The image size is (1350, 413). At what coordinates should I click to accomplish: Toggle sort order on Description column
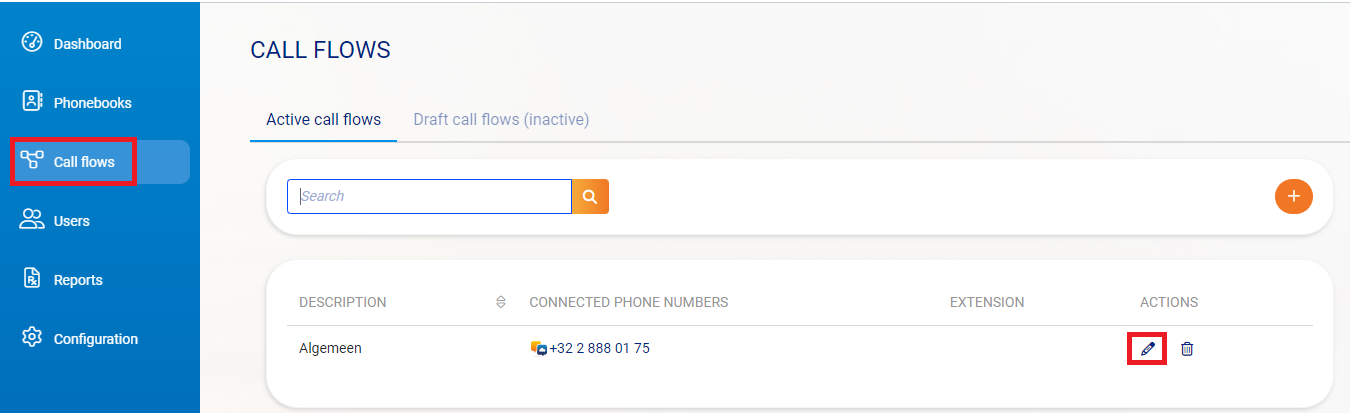coord(500,302)
